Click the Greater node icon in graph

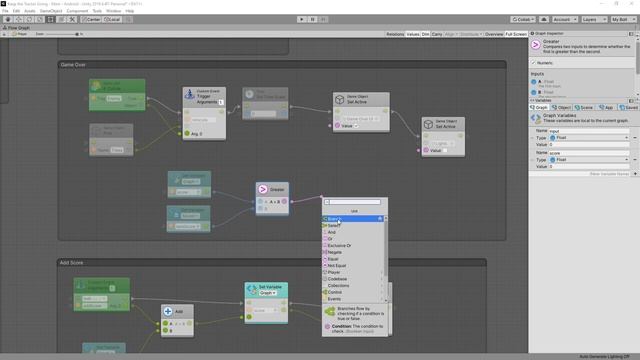(x=263, y=189)
